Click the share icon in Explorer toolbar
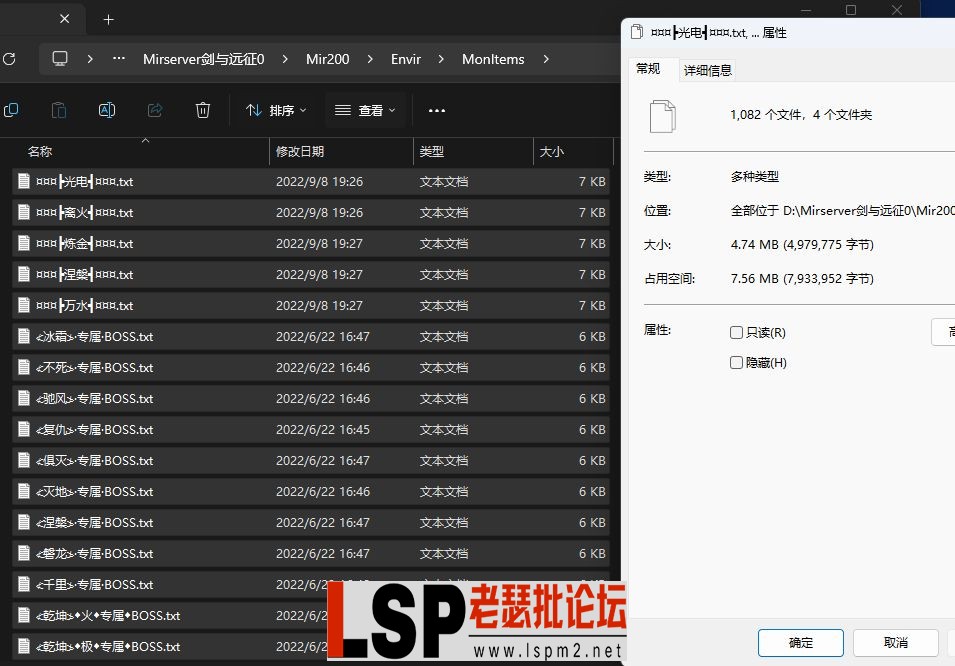Screen dimensions: 955x666 tap(155, 110)
